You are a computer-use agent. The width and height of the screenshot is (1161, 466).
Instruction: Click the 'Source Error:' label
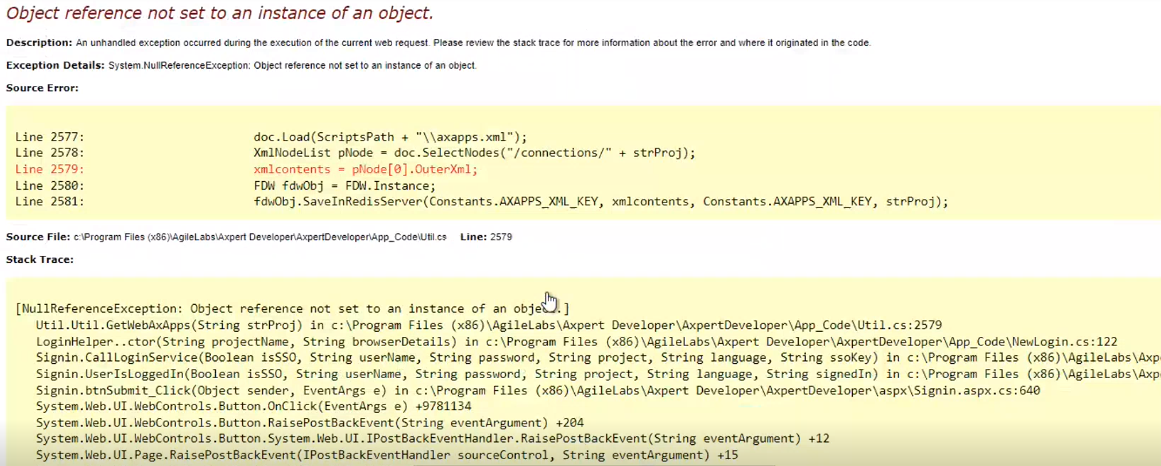point(42,88)
